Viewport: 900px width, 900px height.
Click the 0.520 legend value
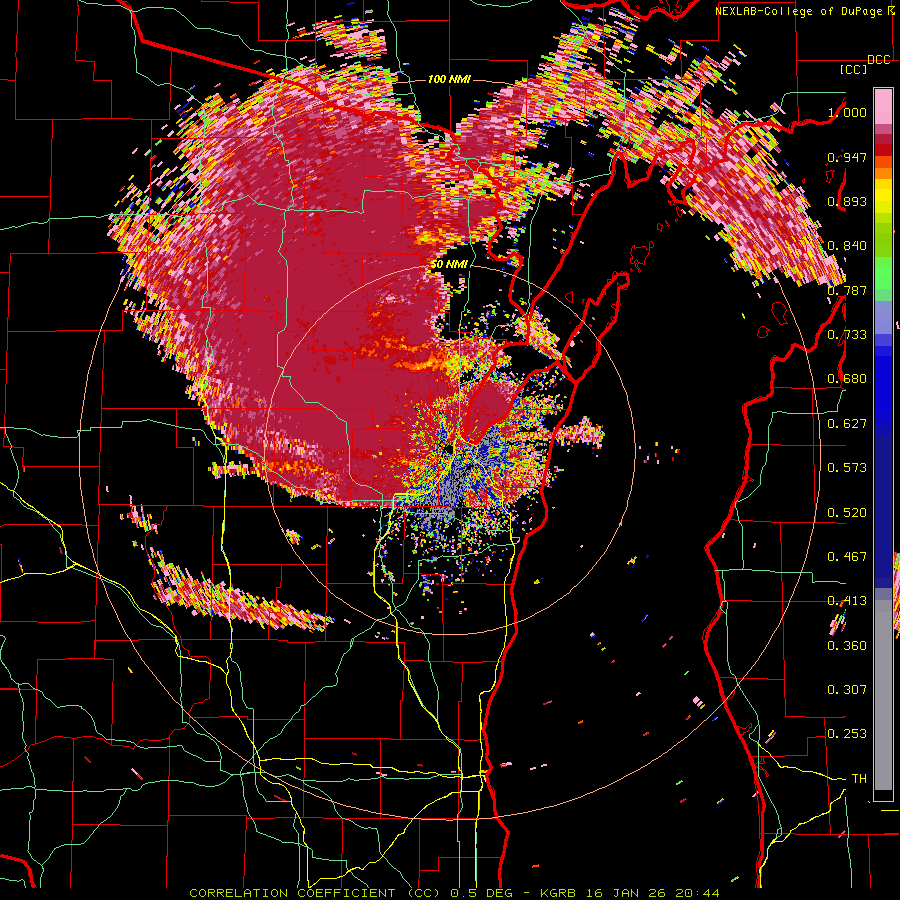point(847,513)
